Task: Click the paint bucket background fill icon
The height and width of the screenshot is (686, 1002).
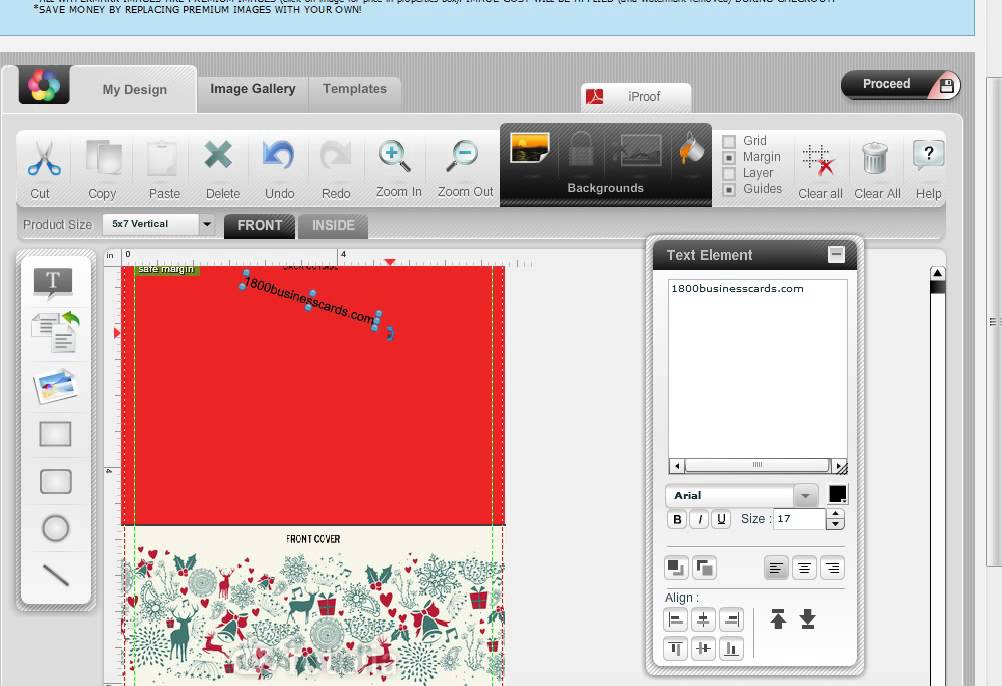Action: click(x=691, y=148)
